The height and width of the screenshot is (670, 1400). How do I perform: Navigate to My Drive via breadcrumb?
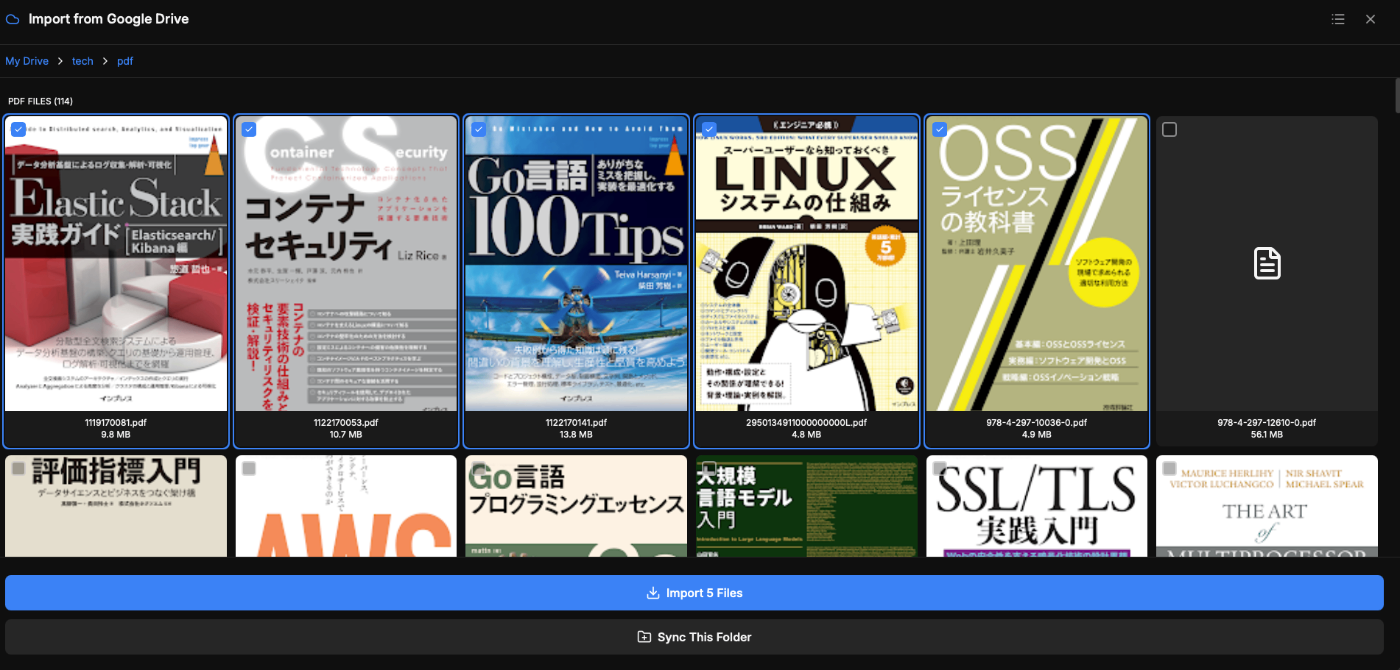27,61
